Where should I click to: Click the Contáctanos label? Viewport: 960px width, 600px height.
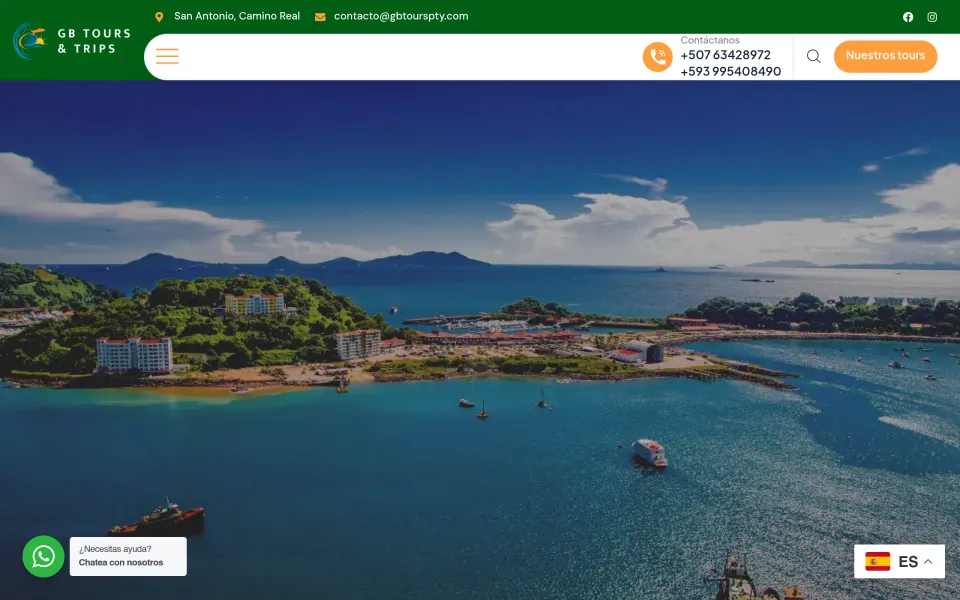click(710, 40)
